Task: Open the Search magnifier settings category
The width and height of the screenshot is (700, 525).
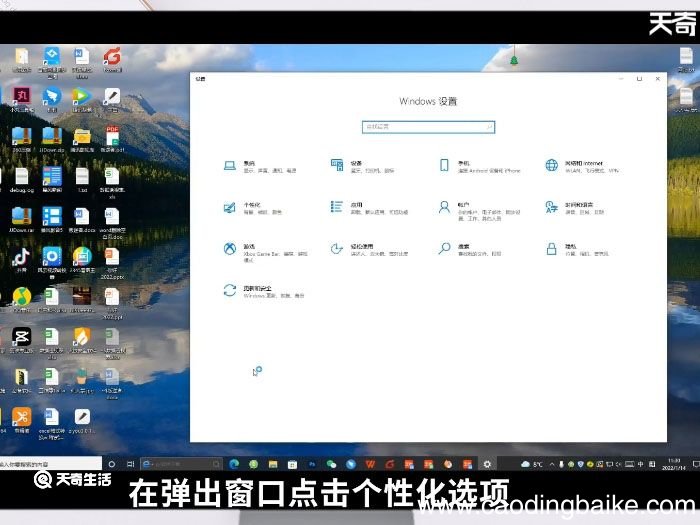Action: point(470,249)
